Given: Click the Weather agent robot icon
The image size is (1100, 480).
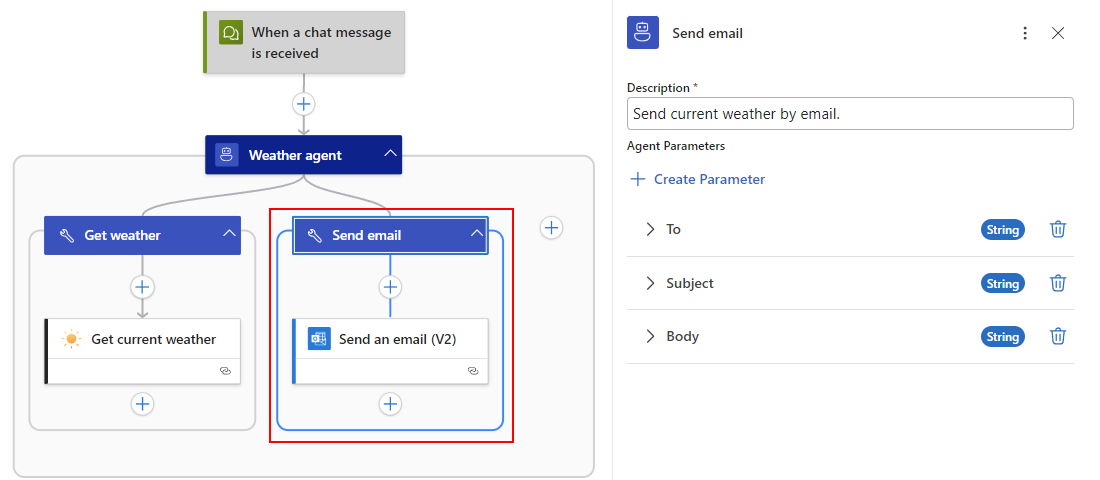Looking at the screenshot, I should pyautogui.click(x=226, y=155).
